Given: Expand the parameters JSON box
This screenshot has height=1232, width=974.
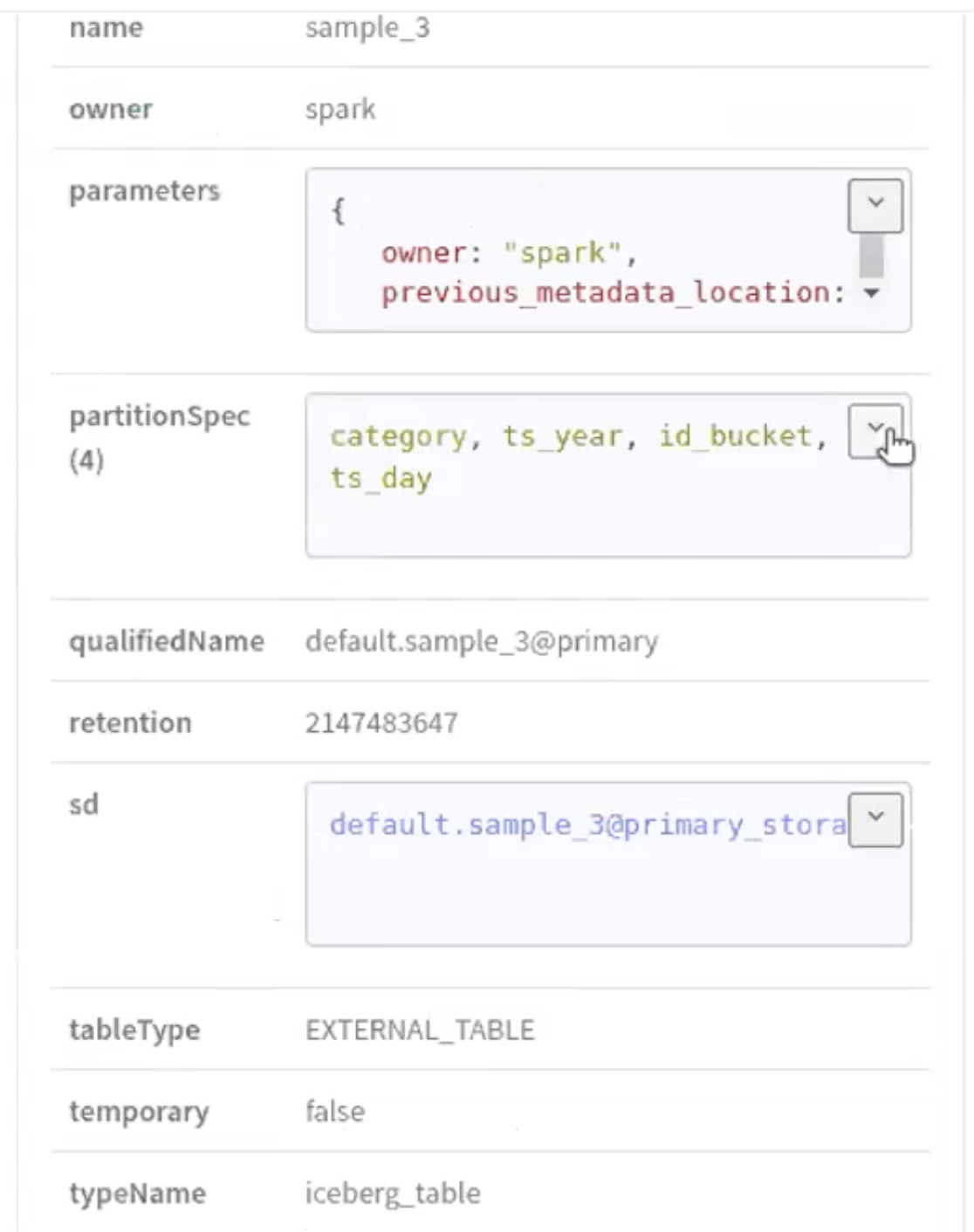Looking at the screenshot, I should click(875, 206).
